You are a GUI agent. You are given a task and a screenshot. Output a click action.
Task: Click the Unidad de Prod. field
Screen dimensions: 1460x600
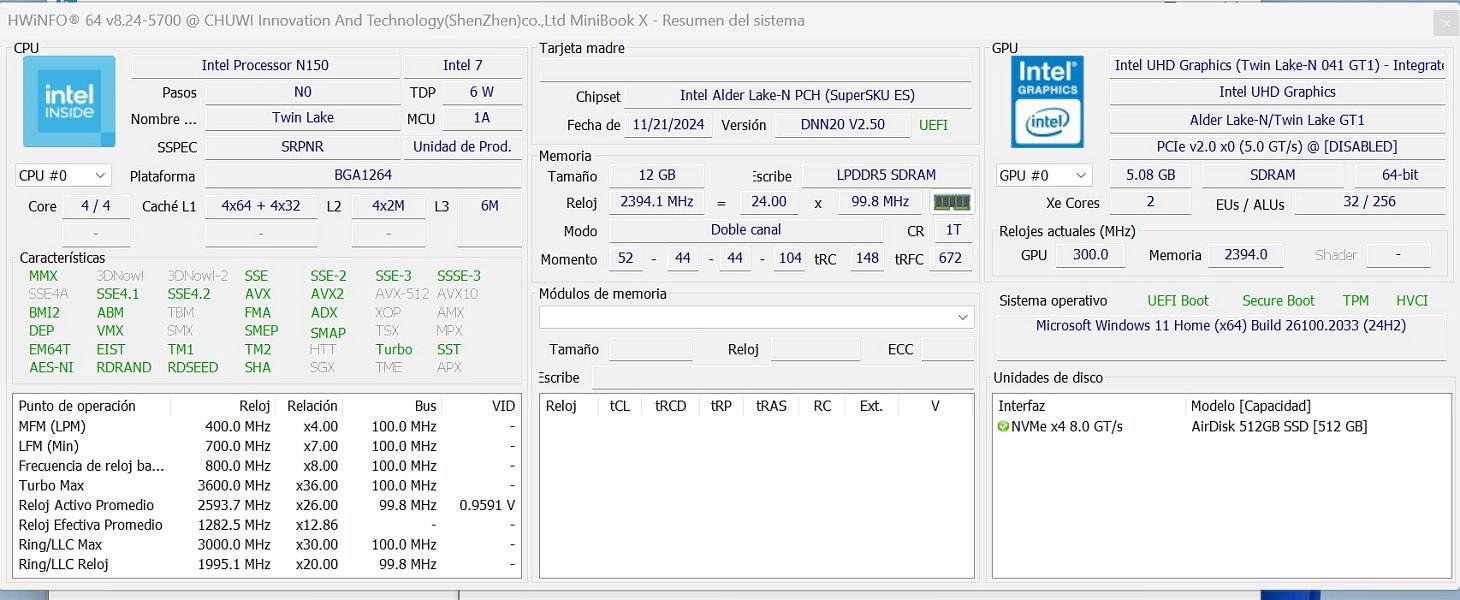tap(463, 147)
